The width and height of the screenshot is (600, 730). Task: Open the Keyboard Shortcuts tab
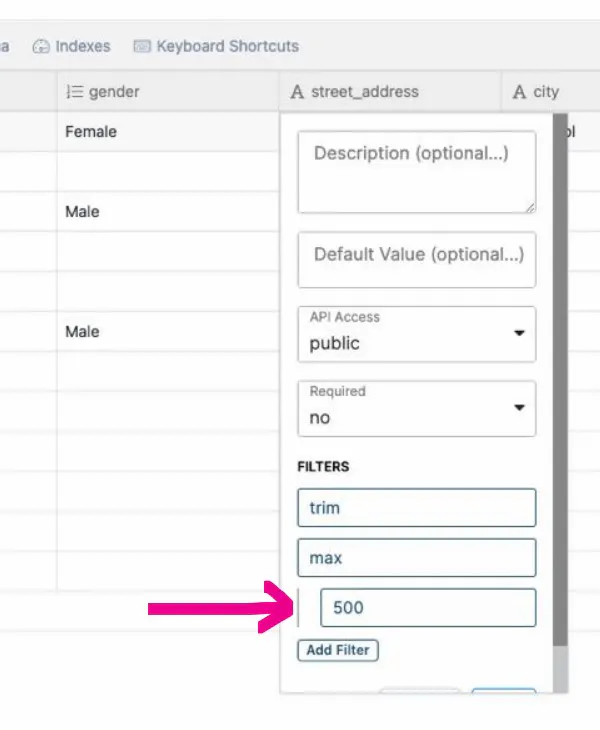[216, 46]
